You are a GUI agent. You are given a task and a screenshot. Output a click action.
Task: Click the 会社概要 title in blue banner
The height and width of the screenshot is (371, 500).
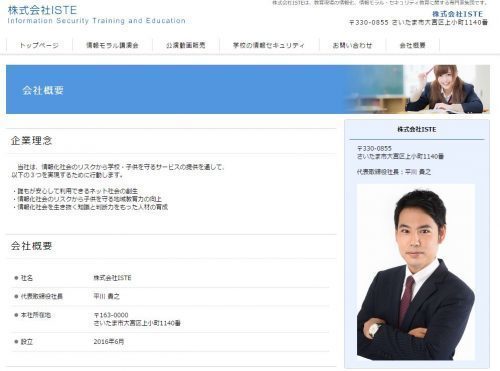pyautogui.click(x=43, y=90)
